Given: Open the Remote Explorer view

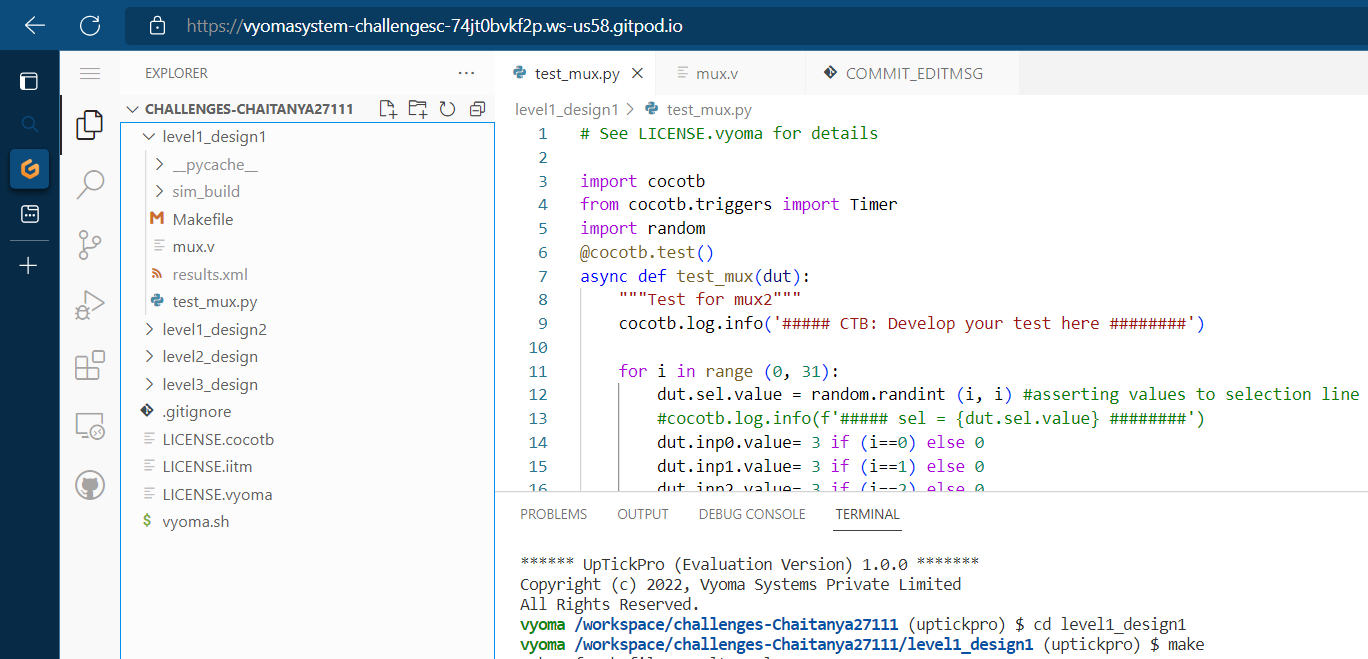Looking at the screenshot, I should tap(90, 427).
